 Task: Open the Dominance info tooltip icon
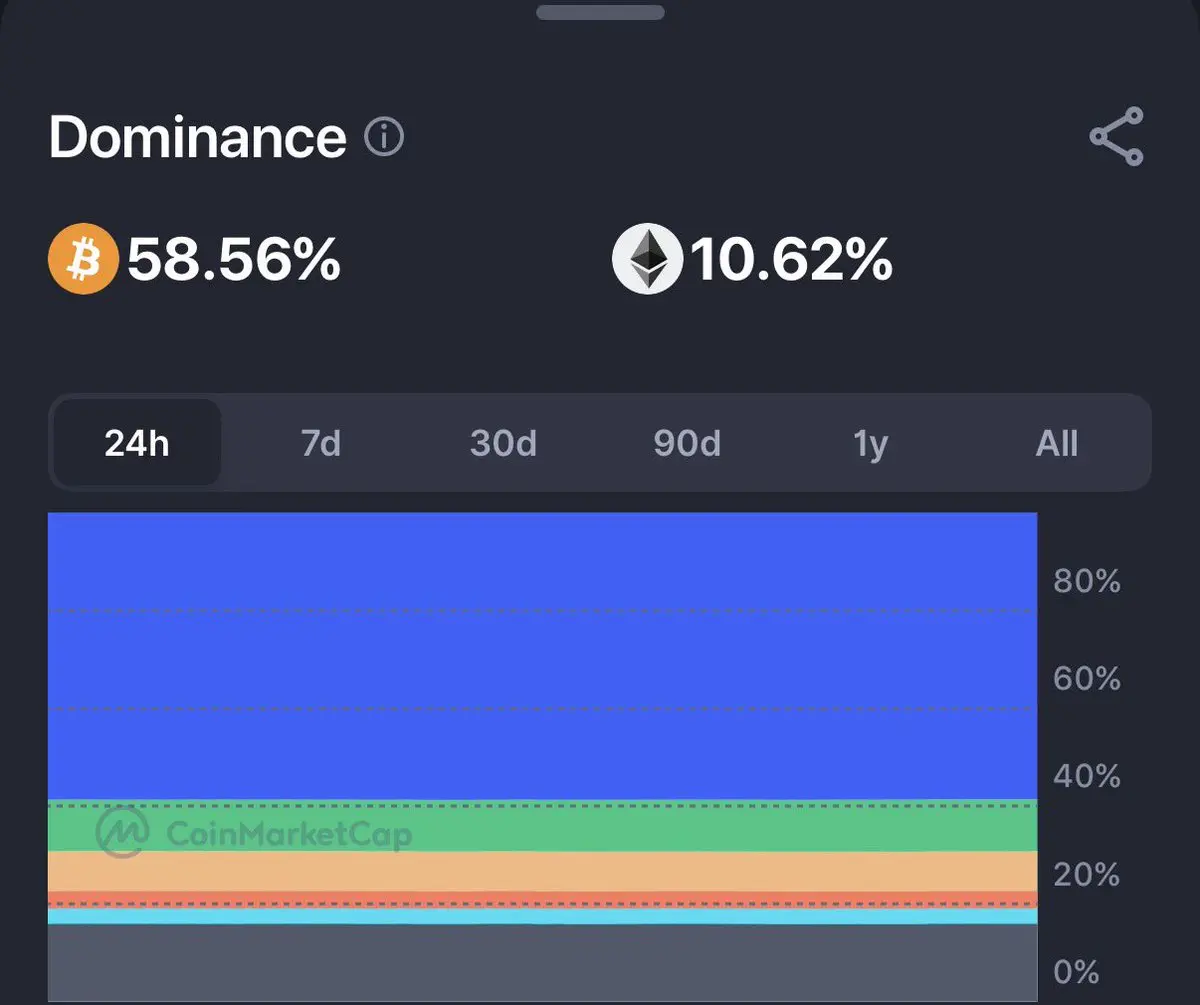coord(384,137)
